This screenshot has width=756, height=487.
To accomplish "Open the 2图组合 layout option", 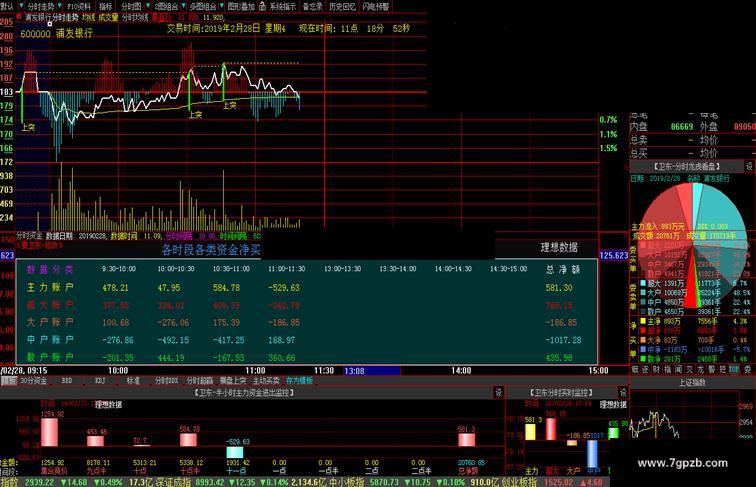I will coord(166,7).
